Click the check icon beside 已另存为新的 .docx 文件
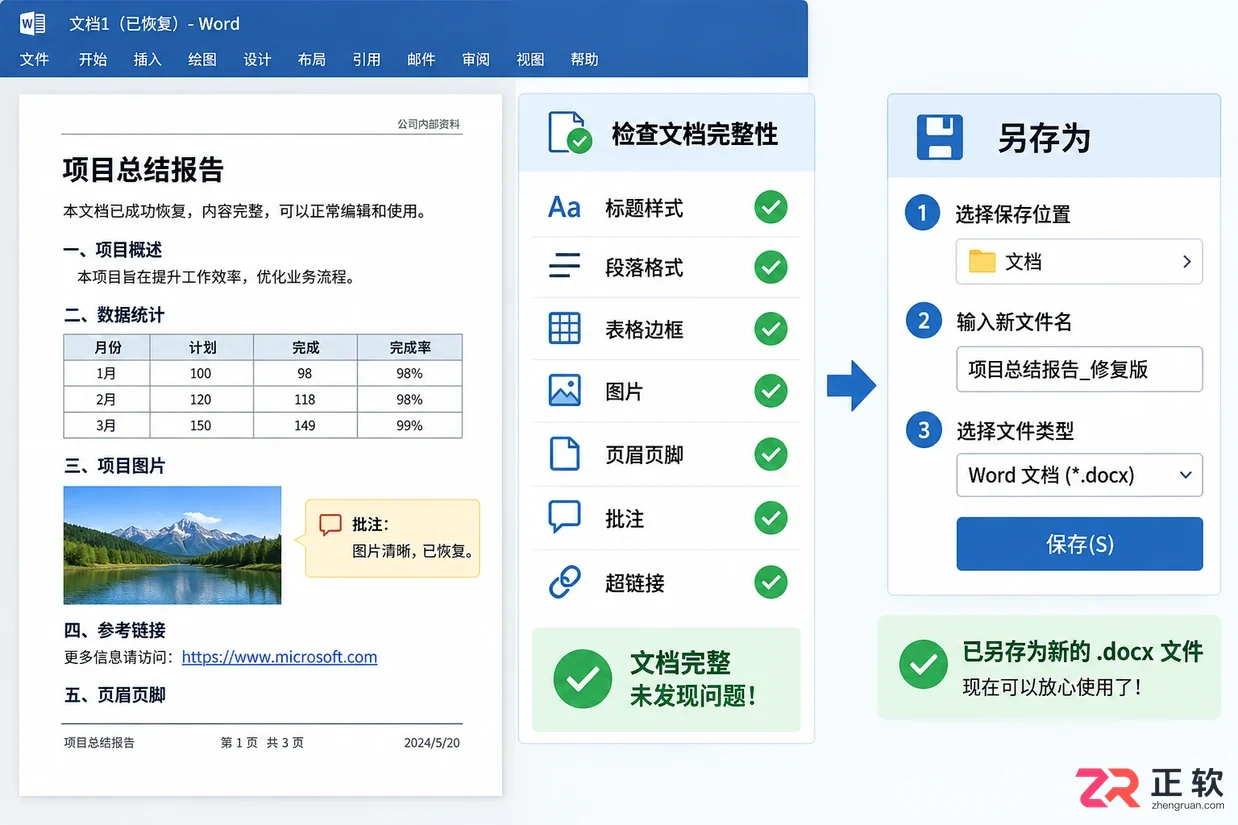The height and width of the screenshot is (825, 1238). (x=923, y=664)
